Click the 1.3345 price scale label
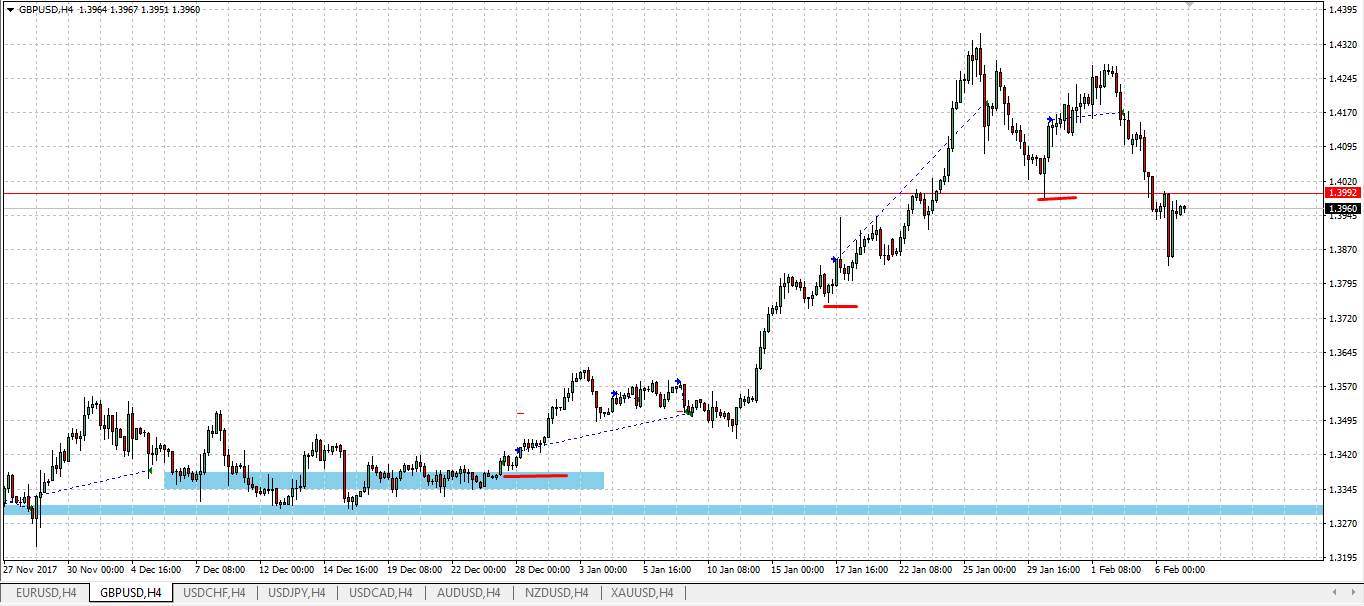Viewport: 1364px width, 606px height. 1344,489
